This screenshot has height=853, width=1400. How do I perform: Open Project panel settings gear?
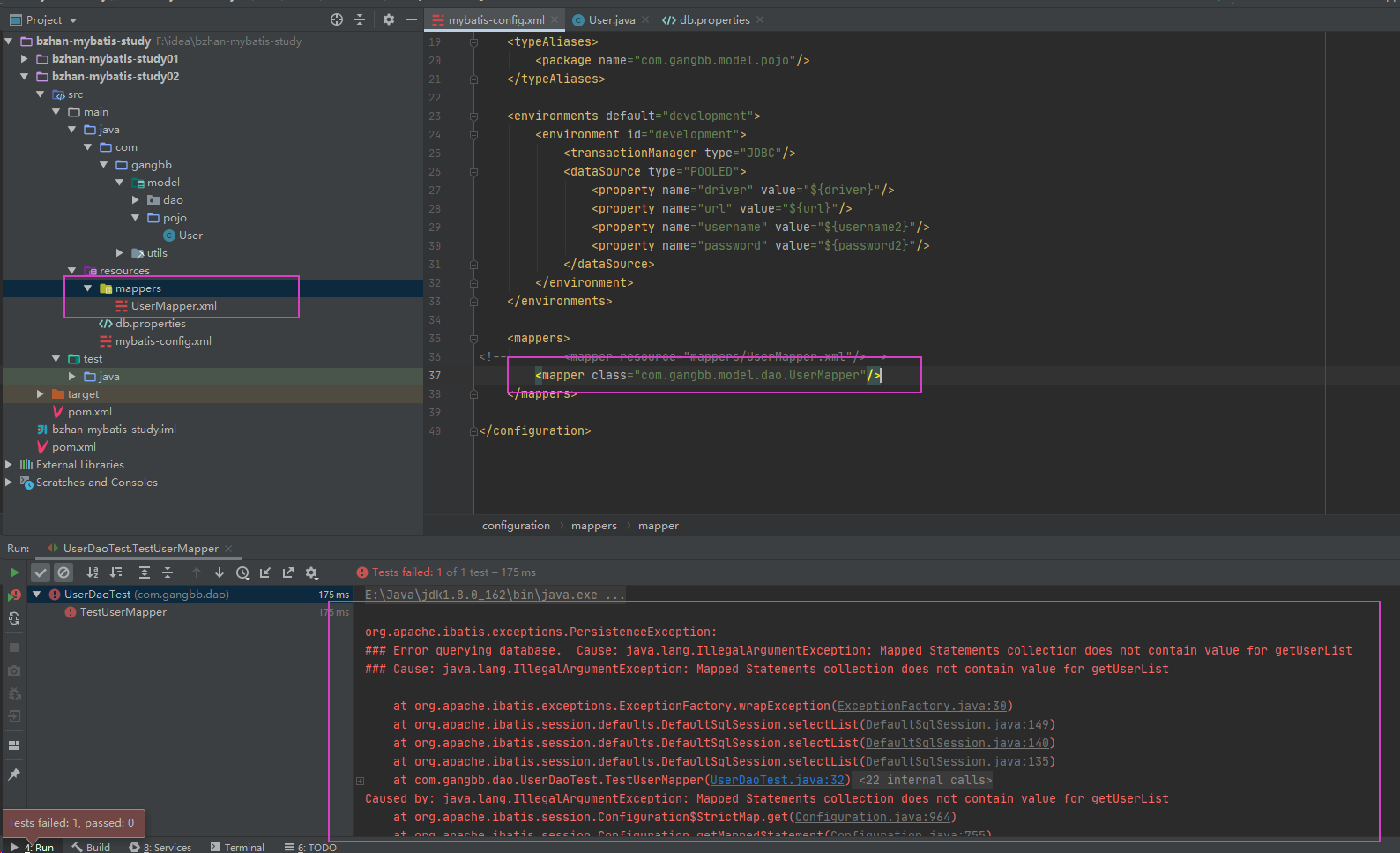tap(389, 19)
